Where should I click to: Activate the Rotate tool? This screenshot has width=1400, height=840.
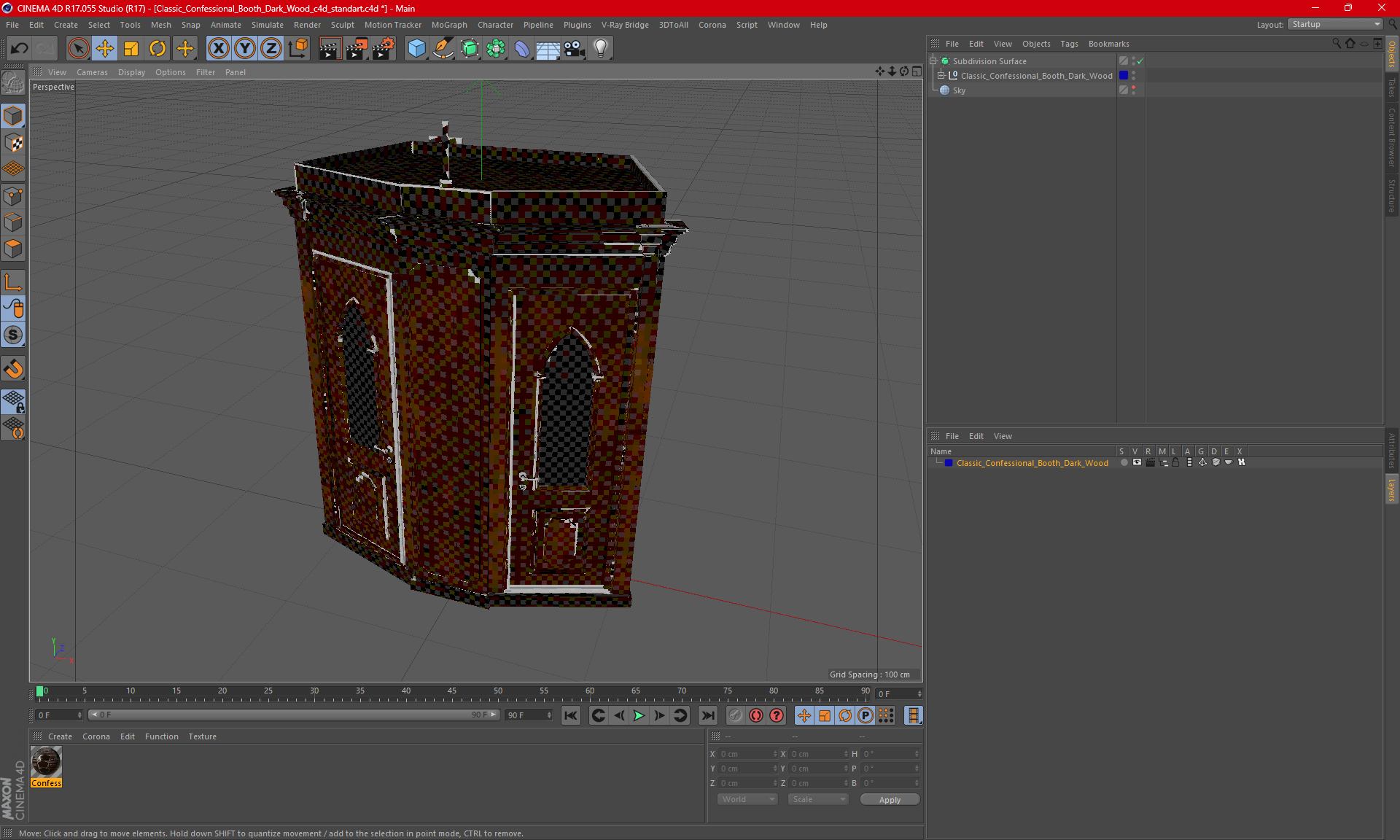tap(157, 48)
